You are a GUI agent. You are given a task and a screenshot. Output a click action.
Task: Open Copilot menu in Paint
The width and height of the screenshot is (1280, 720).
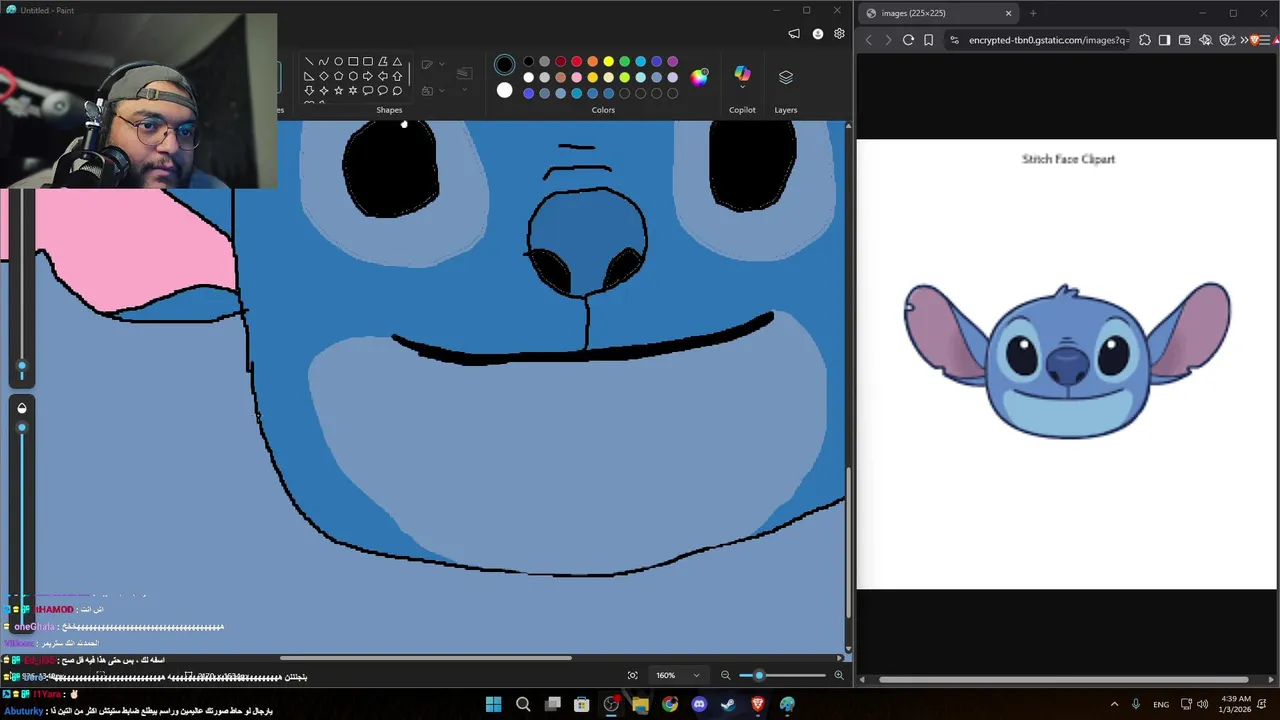click(x=742, y=77)
